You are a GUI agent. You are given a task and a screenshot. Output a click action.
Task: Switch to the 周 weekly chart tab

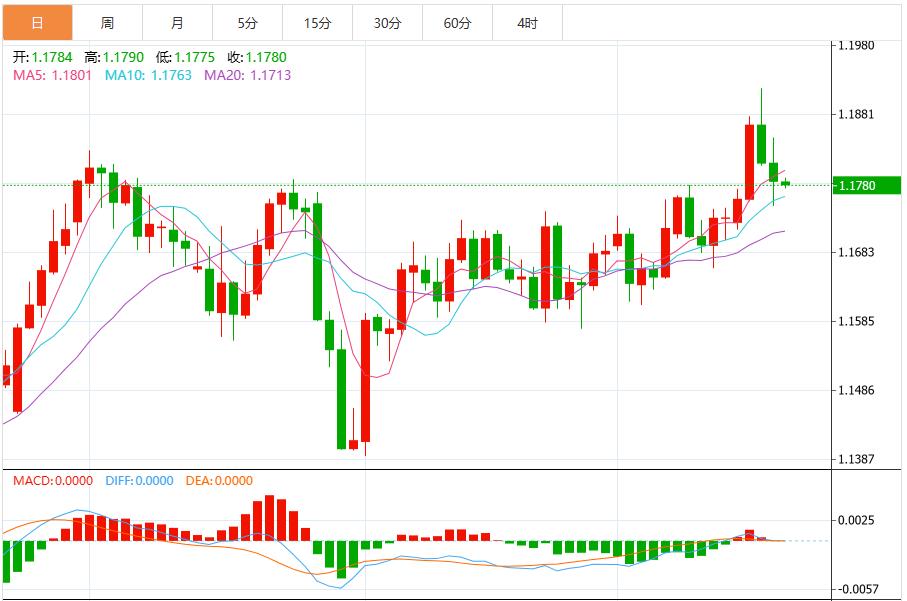(x=107, y=19)
